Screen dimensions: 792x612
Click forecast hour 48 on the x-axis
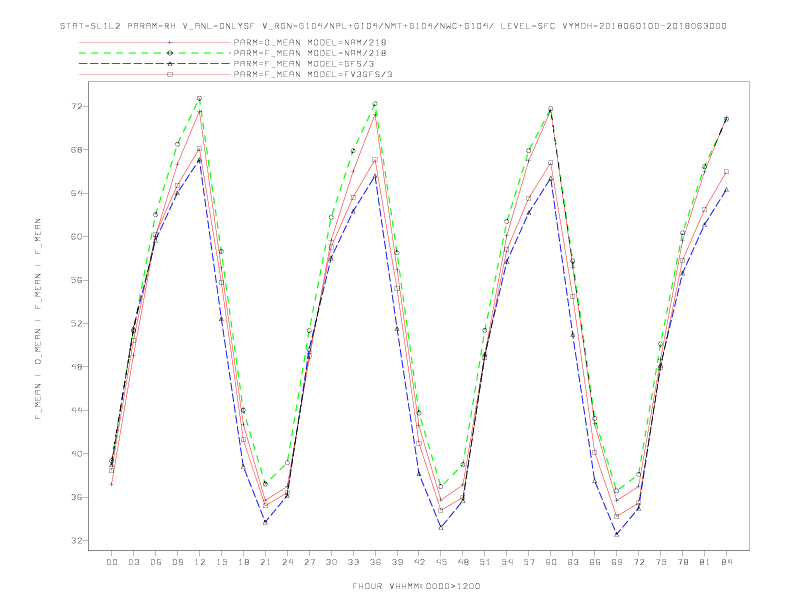pyautogui.click(x=463, y=562)
